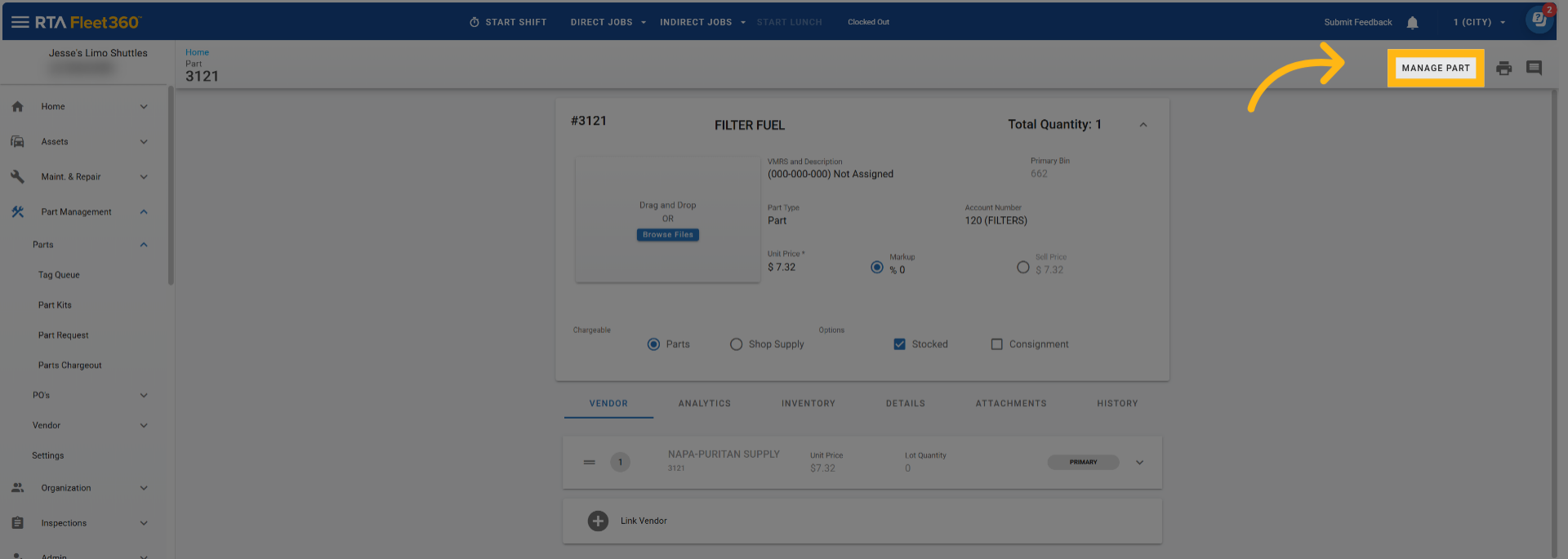Viewport: 1568px width, 559px height.
Task: Open the hamburger navigation menu
Action: (x=20, y=22)
